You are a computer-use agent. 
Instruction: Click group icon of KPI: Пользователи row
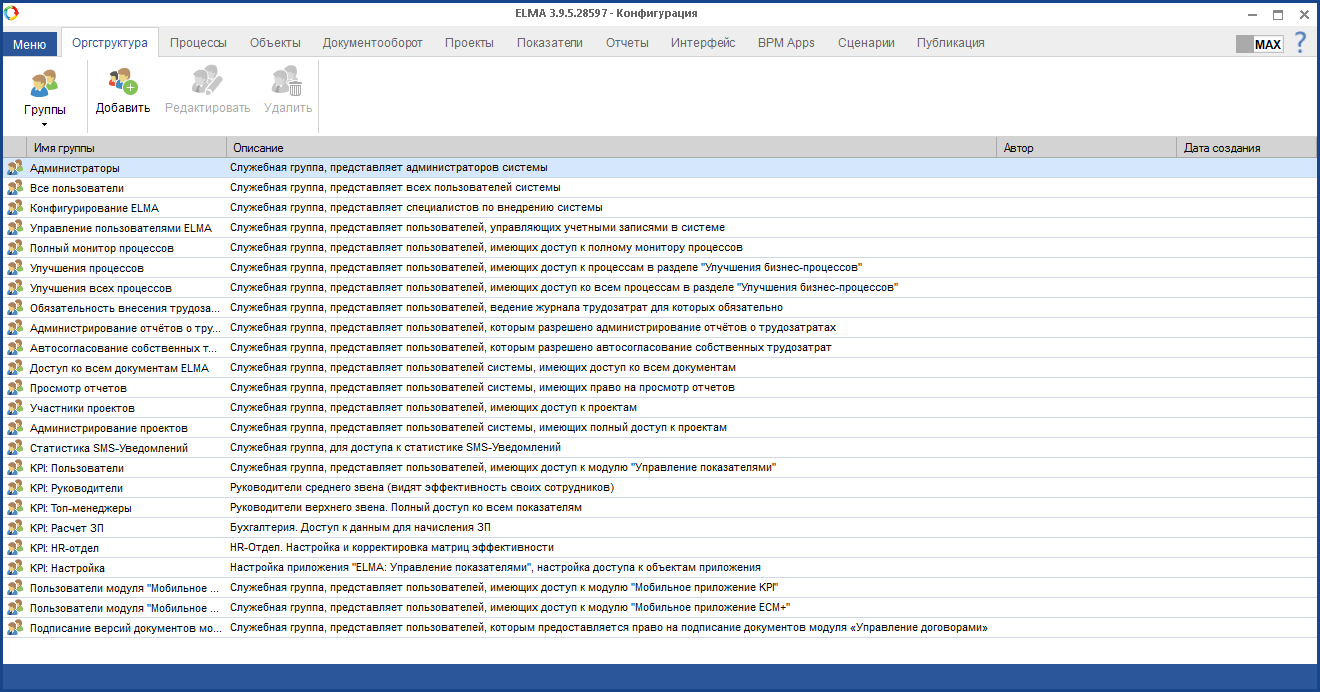(15, 468)
